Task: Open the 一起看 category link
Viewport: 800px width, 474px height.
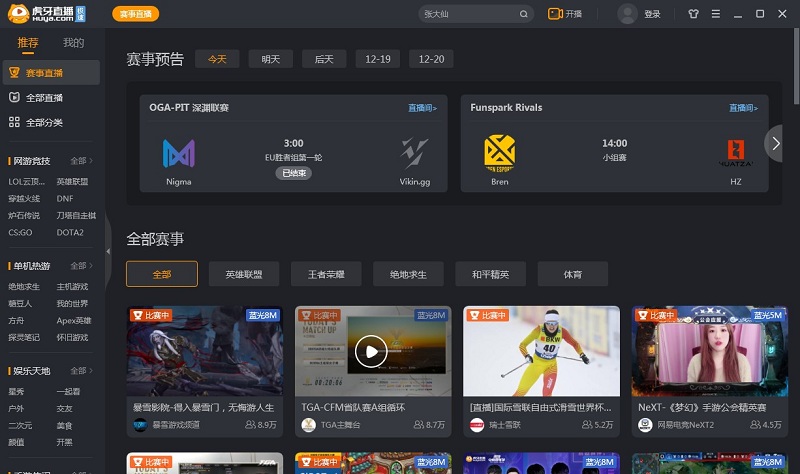Action: coord(68,392)
